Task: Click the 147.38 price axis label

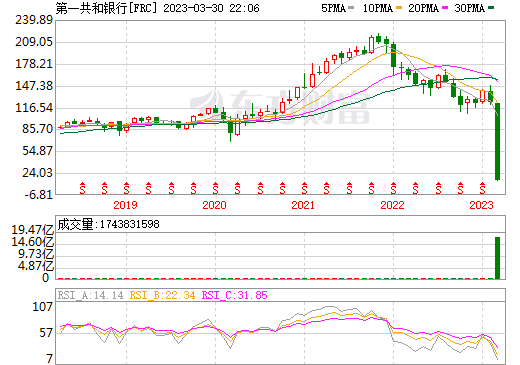Action: [x=34, y=86]
